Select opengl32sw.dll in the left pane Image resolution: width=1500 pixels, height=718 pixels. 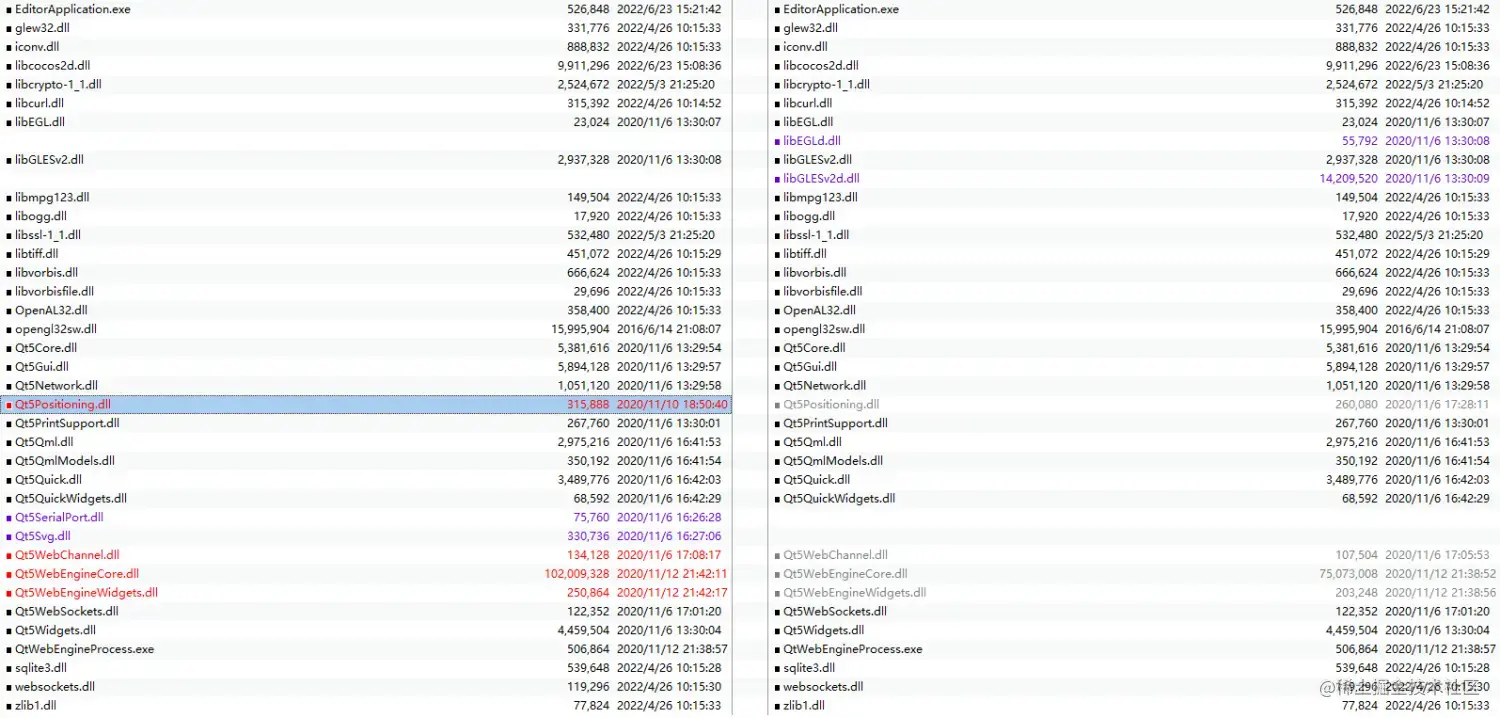55,329
